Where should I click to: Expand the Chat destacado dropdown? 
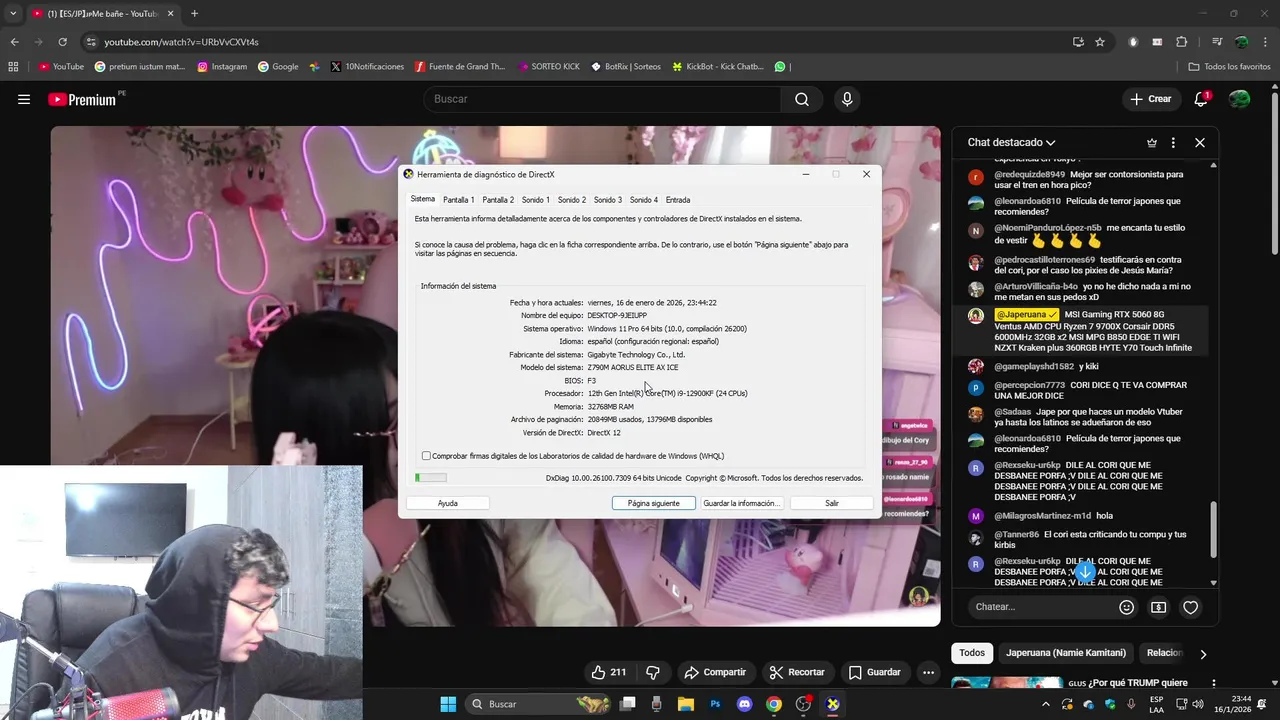coord(1011,143)
